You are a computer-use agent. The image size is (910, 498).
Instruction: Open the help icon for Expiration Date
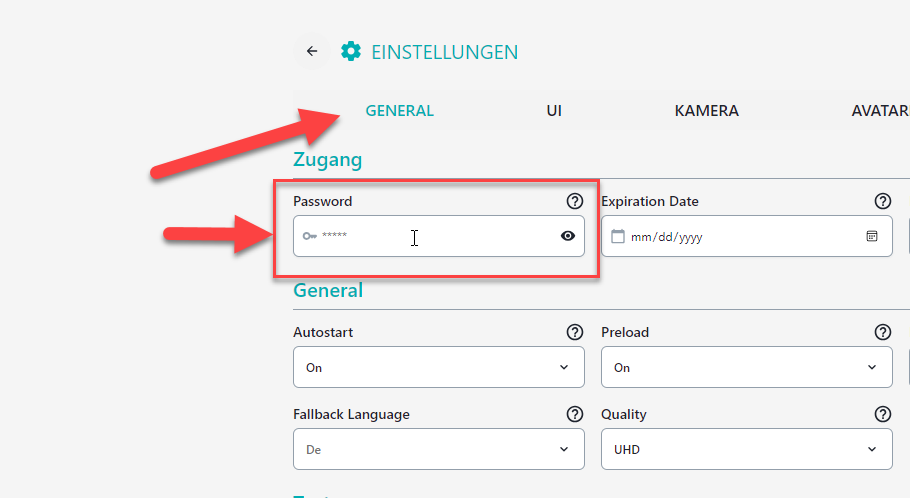click(x=883, y=201)
